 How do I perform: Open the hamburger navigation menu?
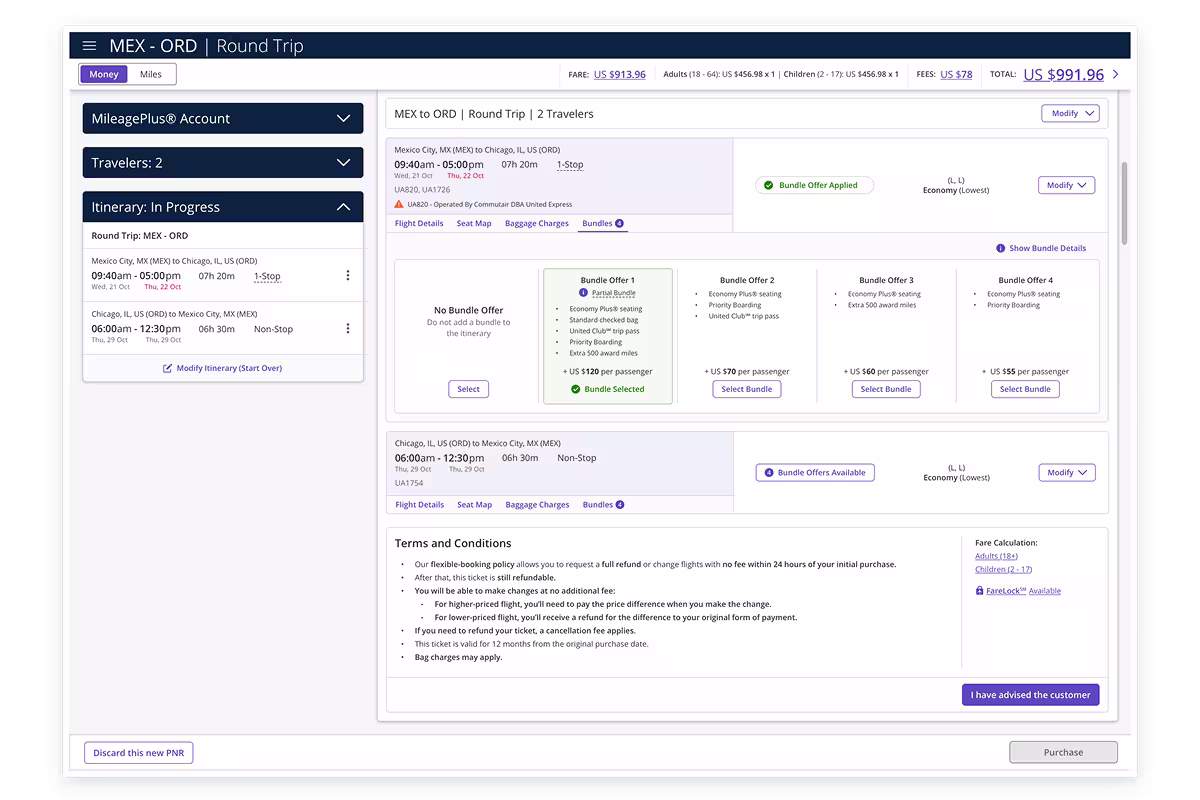[89, 45]
